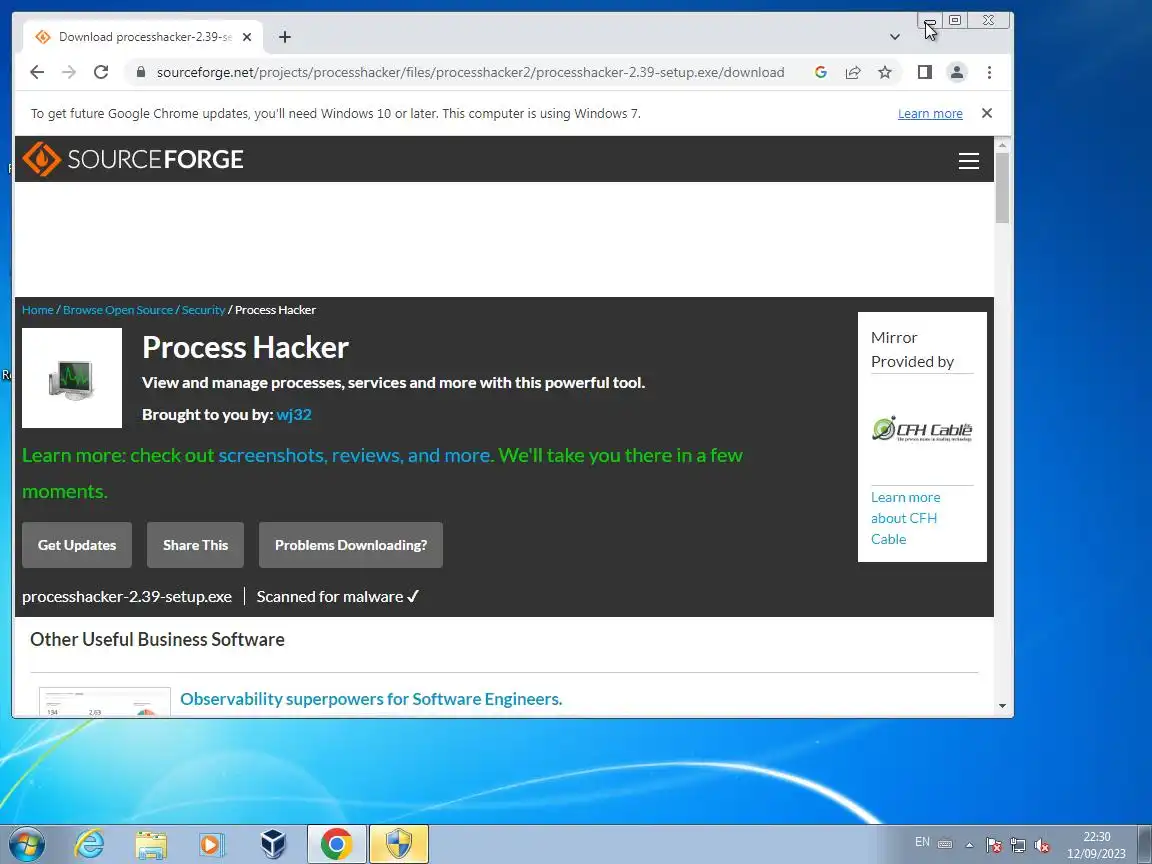This screenshot has width=1152, height=864.
Task: Open Windows Media Player taskbar icon
Action: click(212, 844)
